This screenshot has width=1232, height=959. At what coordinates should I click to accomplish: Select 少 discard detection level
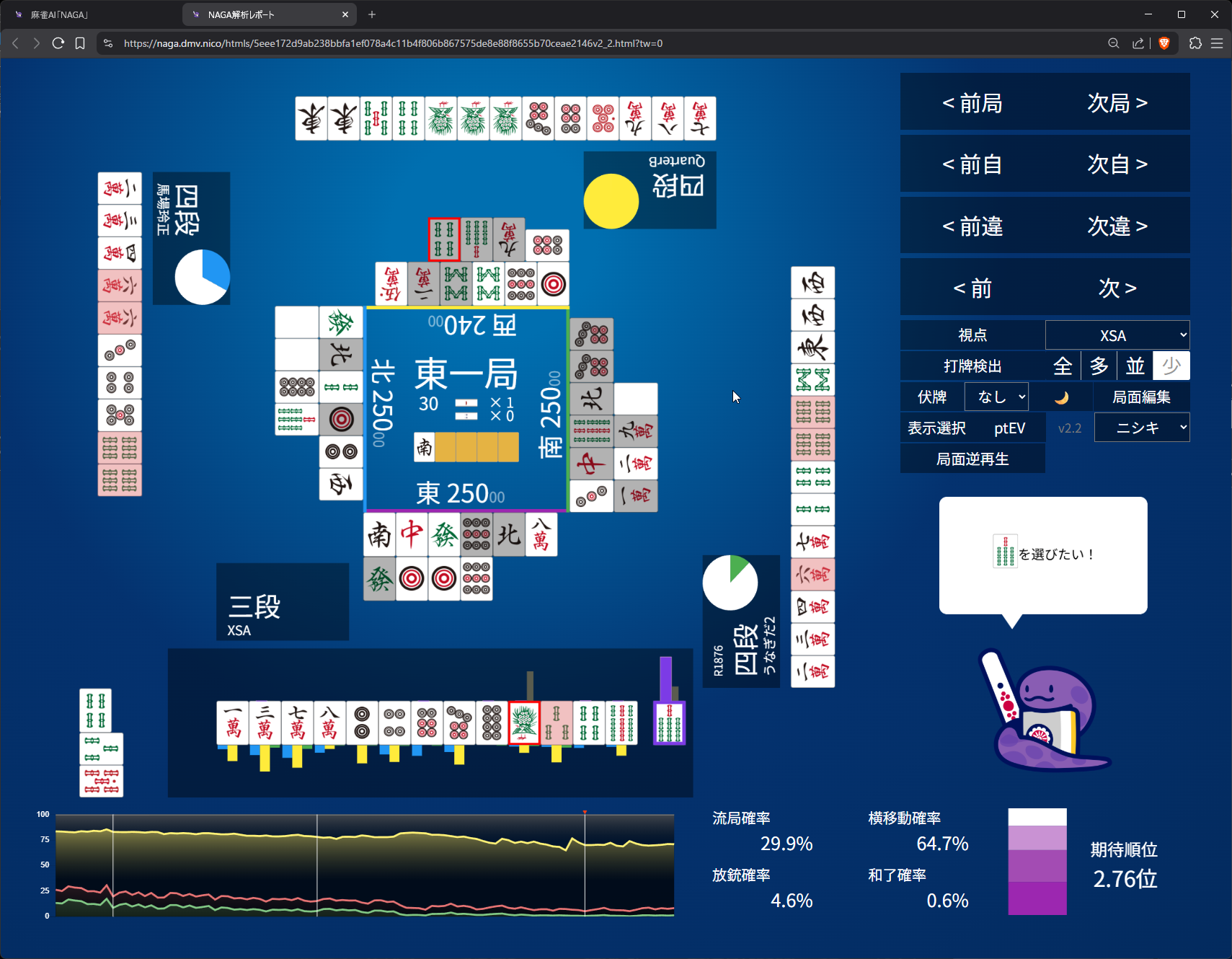[1171, 366]
